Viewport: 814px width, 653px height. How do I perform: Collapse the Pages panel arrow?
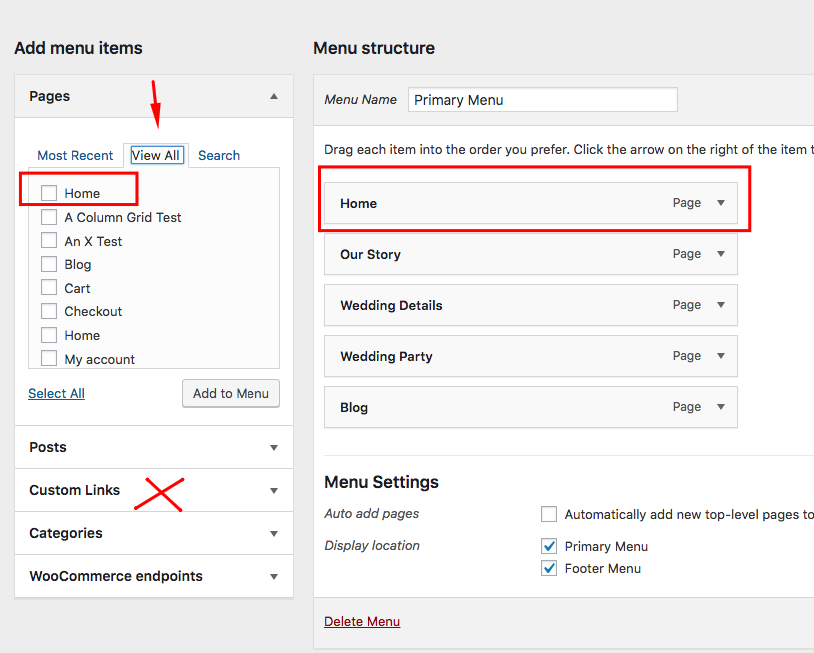tap(274, 97)
